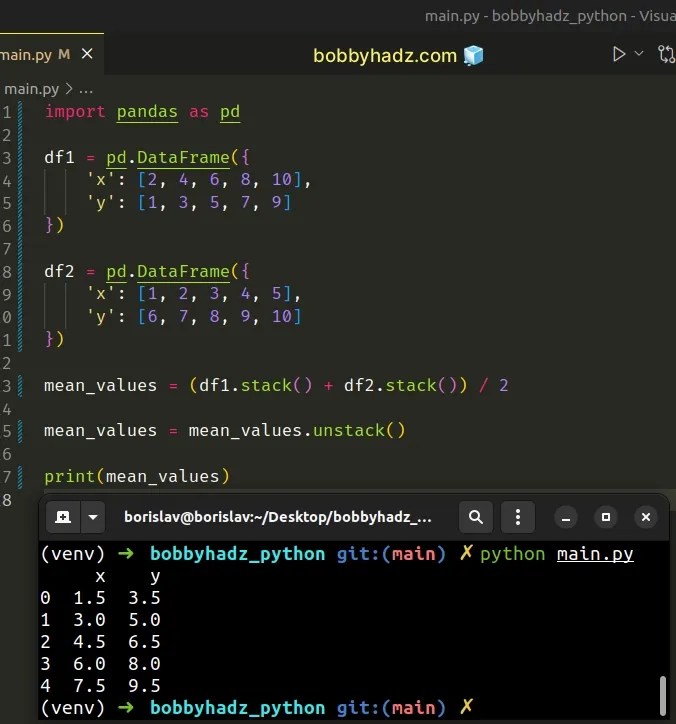Click the terminal title borislav@borislav path

coord(278,517)
